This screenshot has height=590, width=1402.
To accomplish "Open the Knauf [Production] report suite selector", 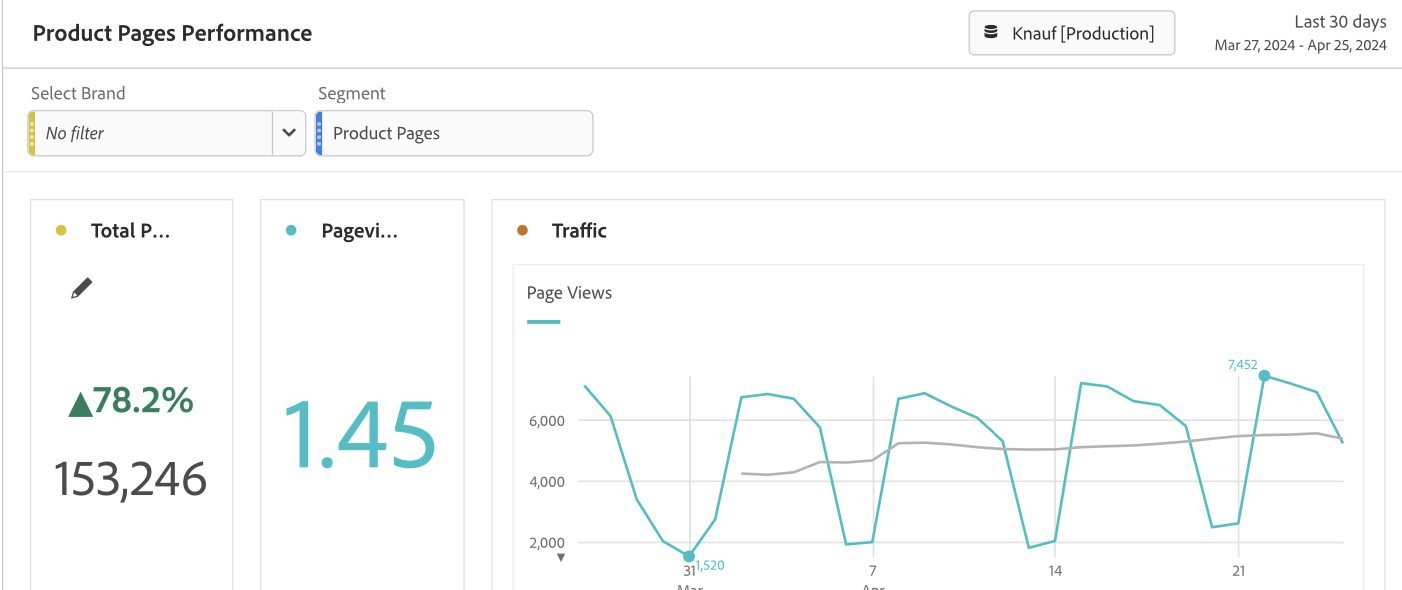I will pyautogui.click(x=1071, y=33).
